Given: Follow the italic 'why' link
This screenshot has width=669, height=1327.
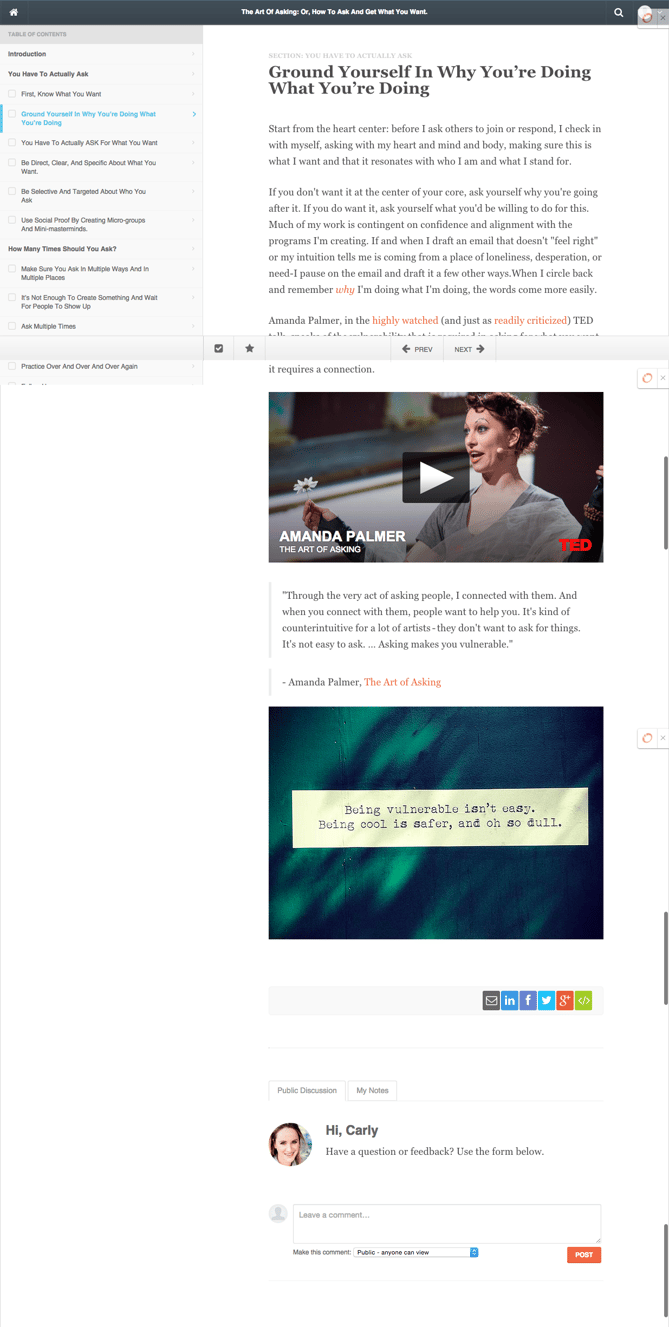Looking at the screenshot, I should [x=345, y=290].
